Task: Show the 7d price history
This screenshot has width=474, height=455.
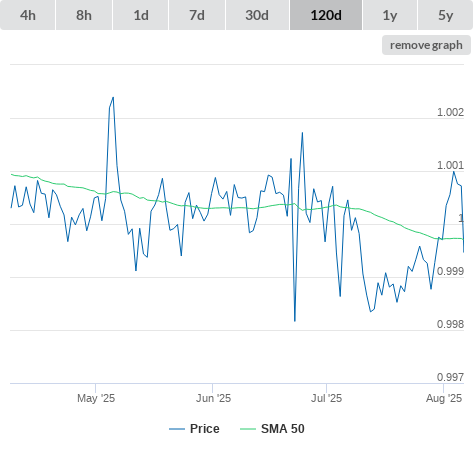Action: [197, 15]
